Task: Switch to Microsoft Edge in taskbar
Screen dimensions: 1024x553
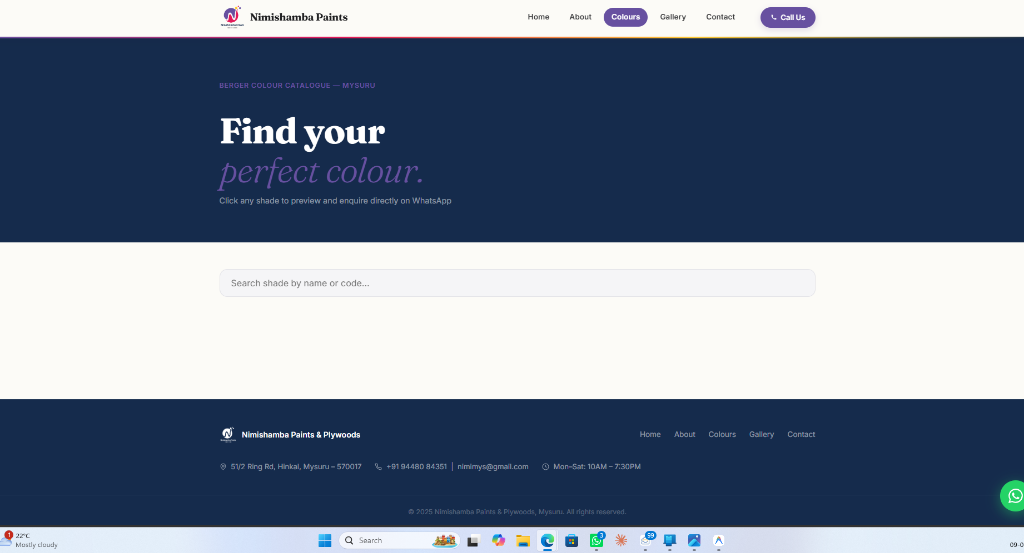Action: coord(547,541)
